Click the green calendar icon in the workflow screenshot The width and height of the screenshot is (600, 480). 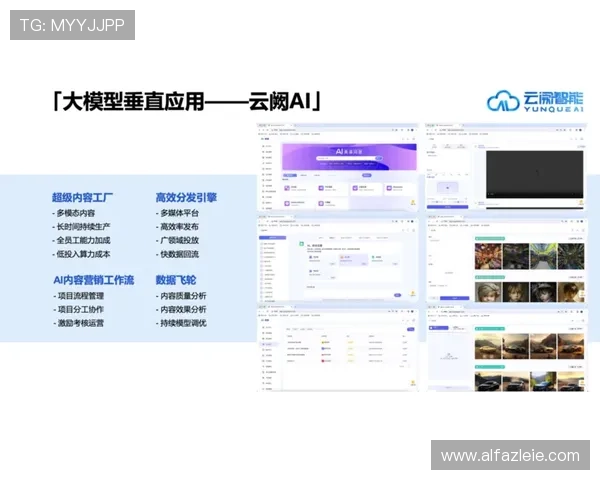pyautogui.click(x=302, y=244)
